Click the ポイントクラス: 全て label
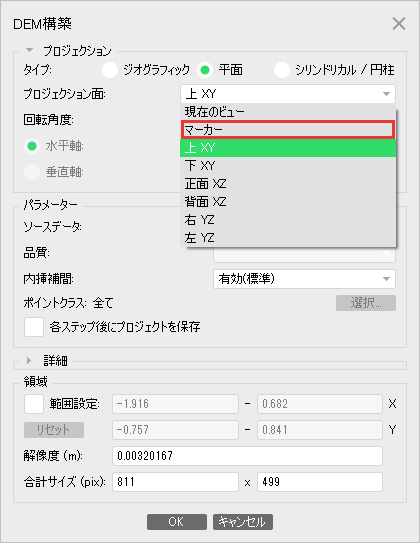The height and width of the screenshot is (543, 420). tap(68, 303)
